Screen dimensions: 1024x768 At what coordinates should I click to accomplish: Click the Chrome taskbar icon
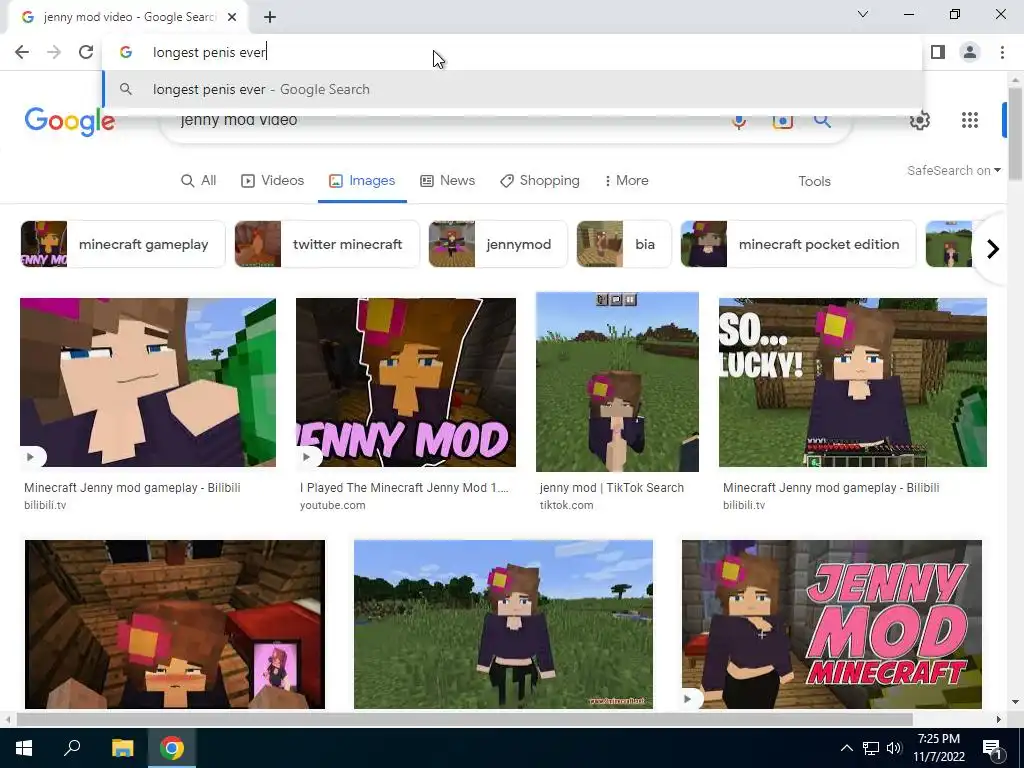click(172, 748)
